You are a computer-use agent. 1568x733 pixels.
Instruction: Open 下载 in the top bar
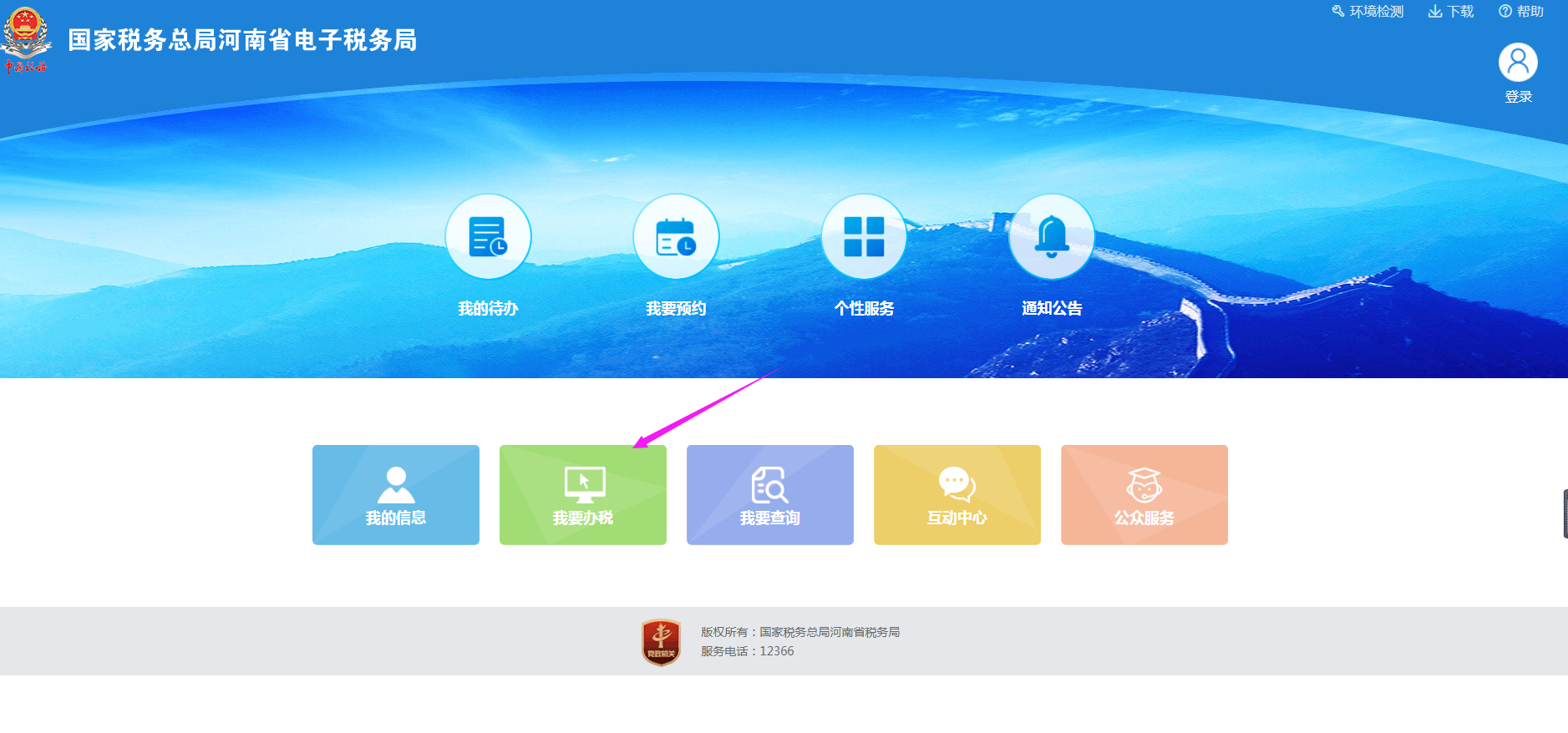[1451, 12]
